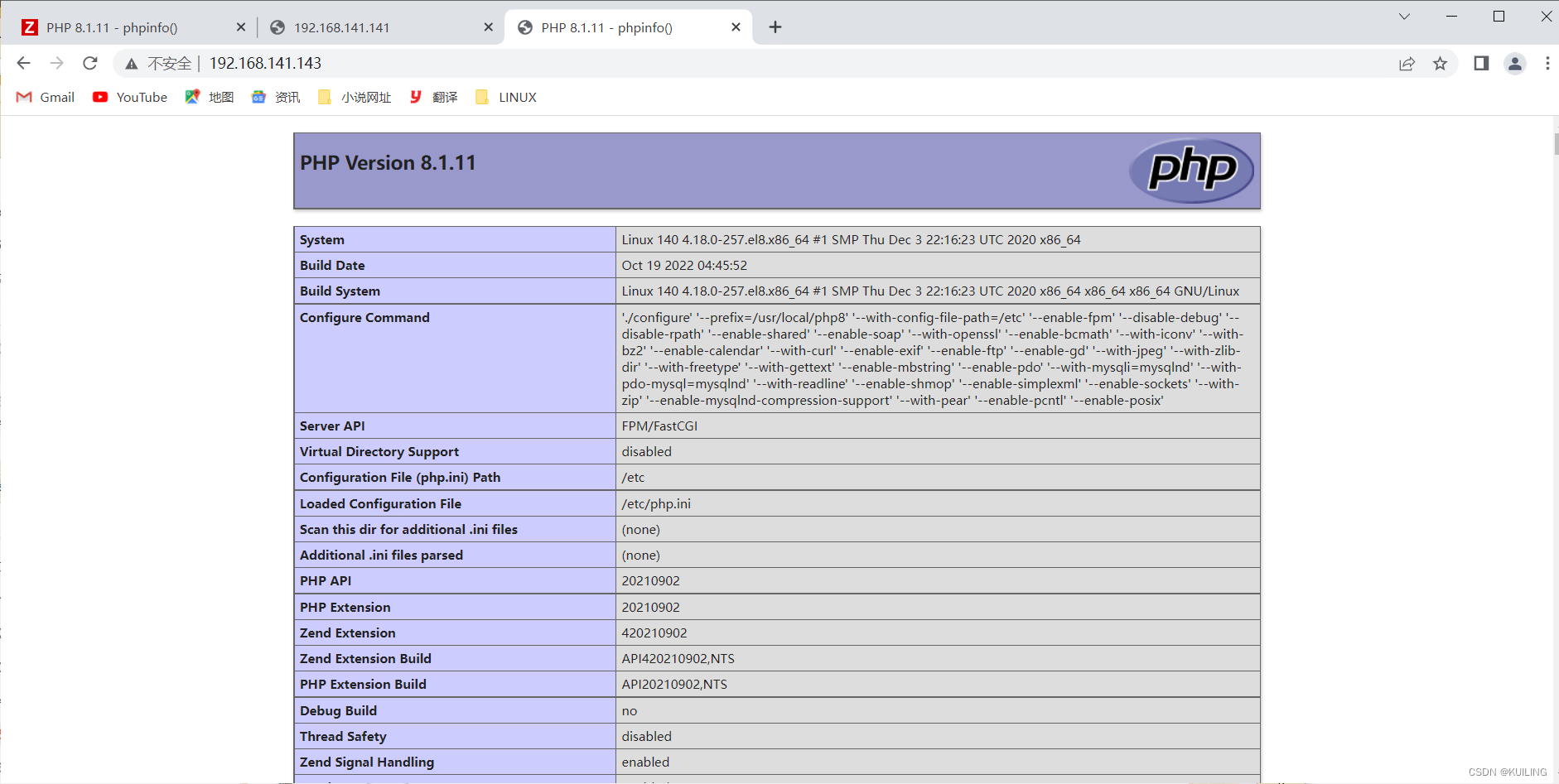Click the forward navigation arrow

[56, 63]
